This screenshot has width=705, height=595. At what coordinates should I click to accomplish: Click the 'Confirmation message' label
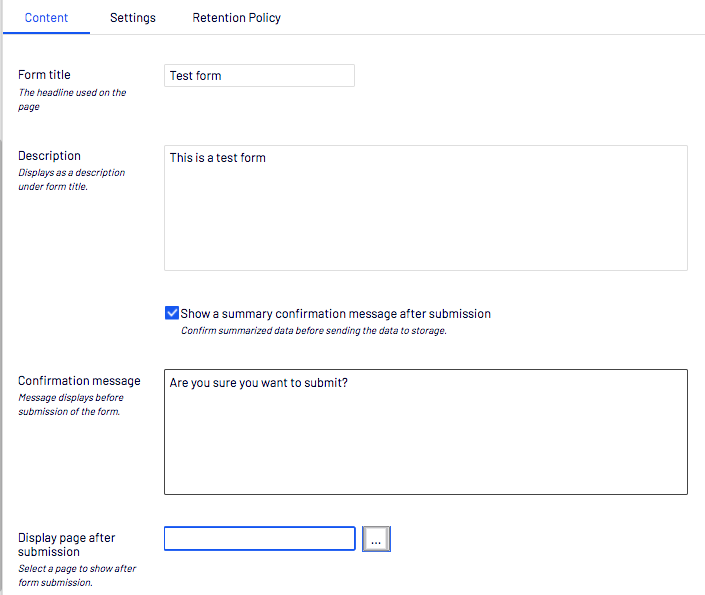pos(79,381)
